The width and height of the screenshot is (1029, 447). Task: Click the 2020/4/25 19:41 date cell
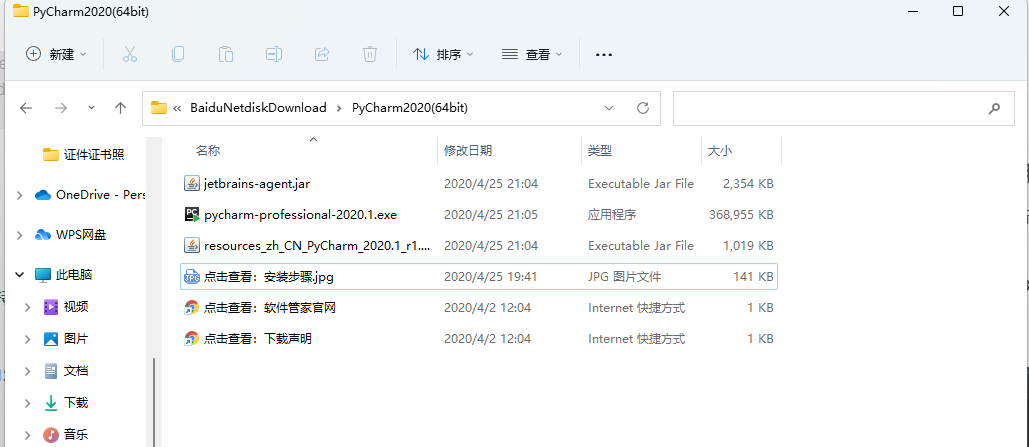coord(491,277)
